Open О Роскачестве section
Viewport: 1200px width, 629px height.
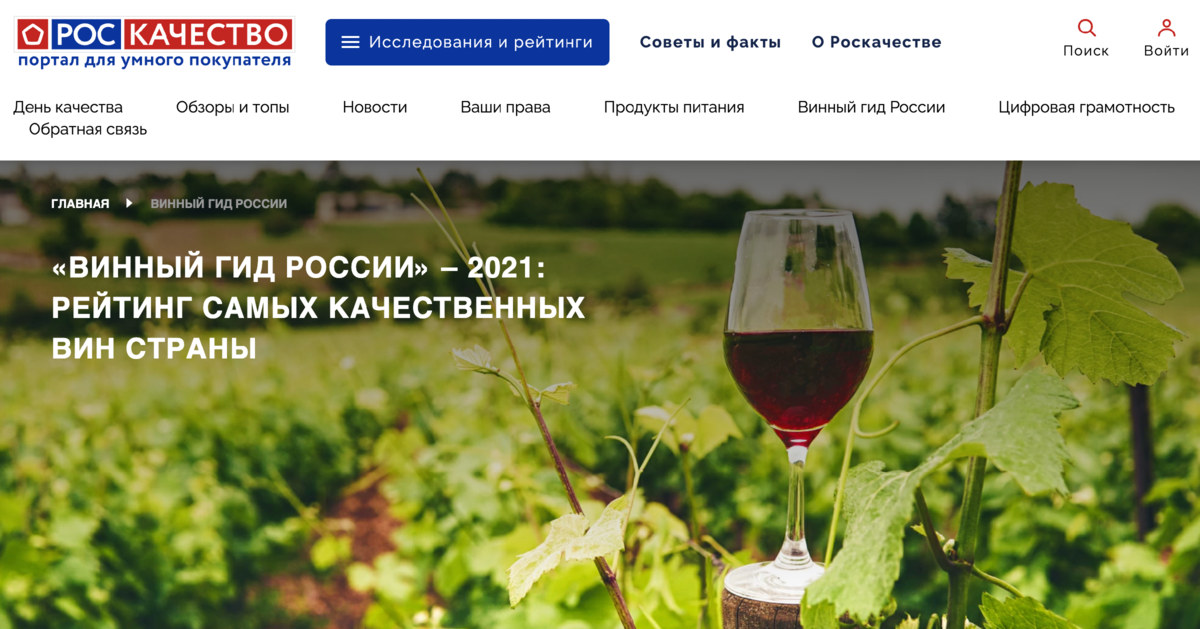[x=876, y=42]
